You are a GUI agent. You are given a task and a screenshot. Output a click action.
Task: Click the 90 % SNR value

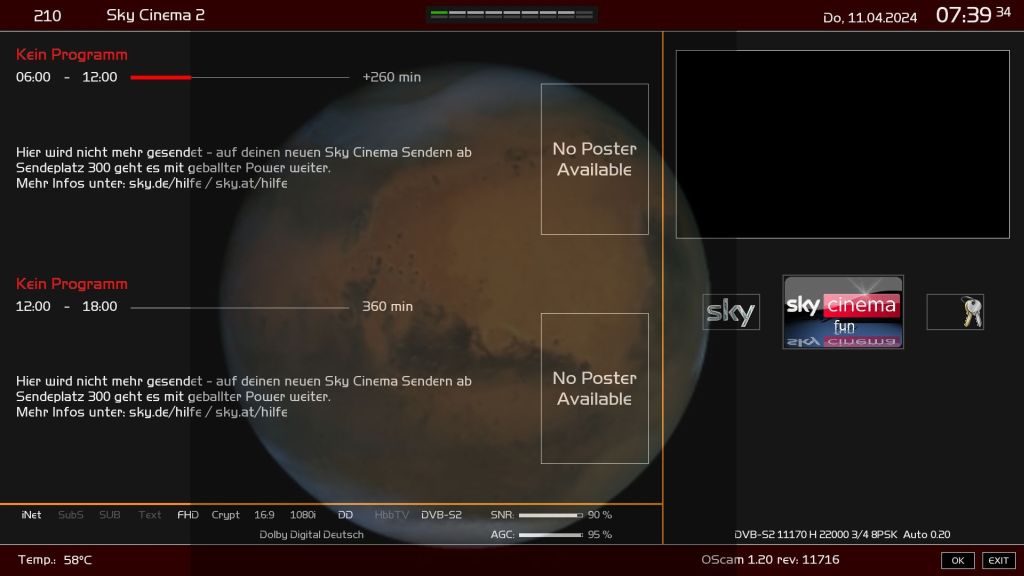click(x=600, y=515)
